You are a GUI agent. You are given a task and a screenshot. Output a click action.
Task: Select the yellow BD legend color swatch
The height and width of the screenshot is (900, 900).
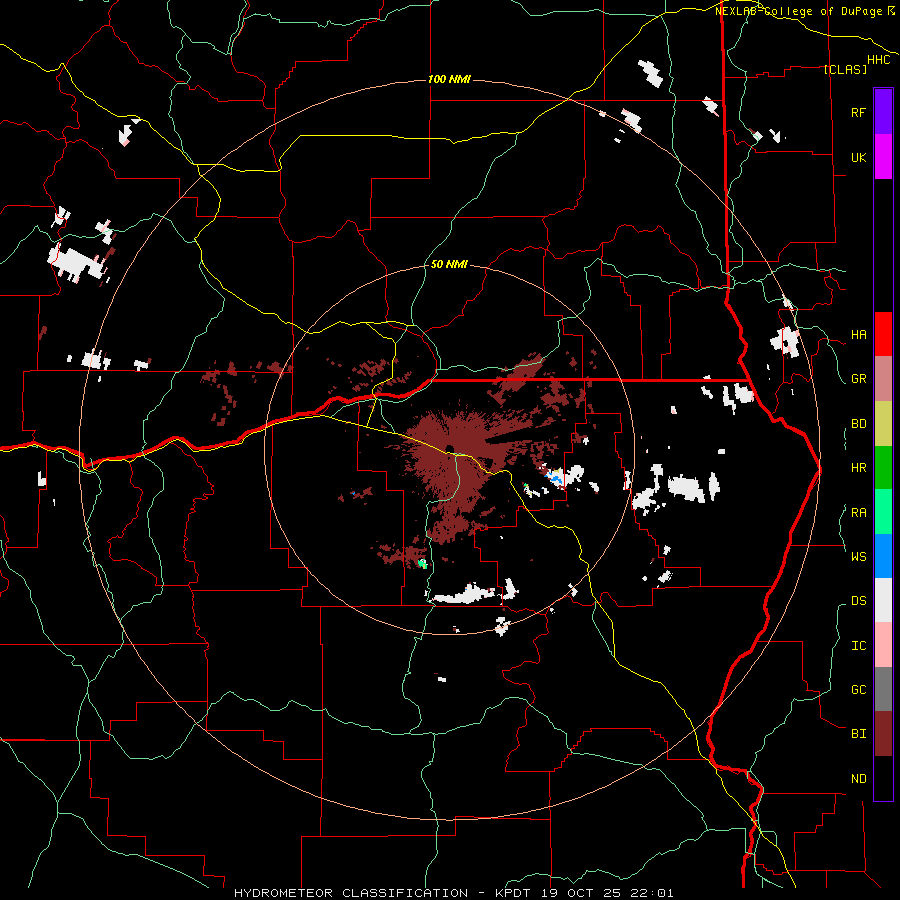pyautogui.click(x=883, y=424)
